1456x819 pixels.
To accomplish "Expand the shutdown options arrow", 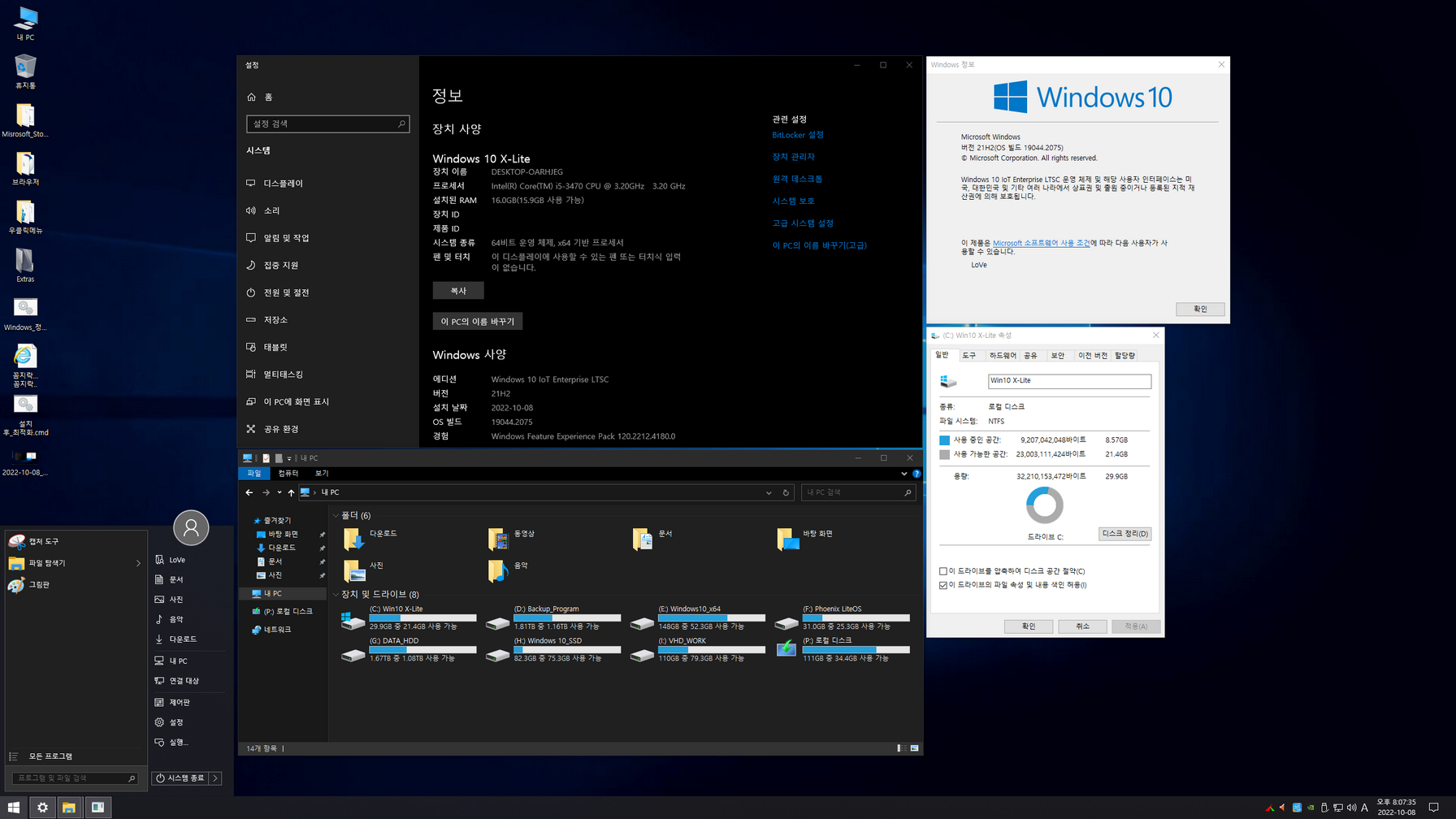I will (x=215, y=778).
